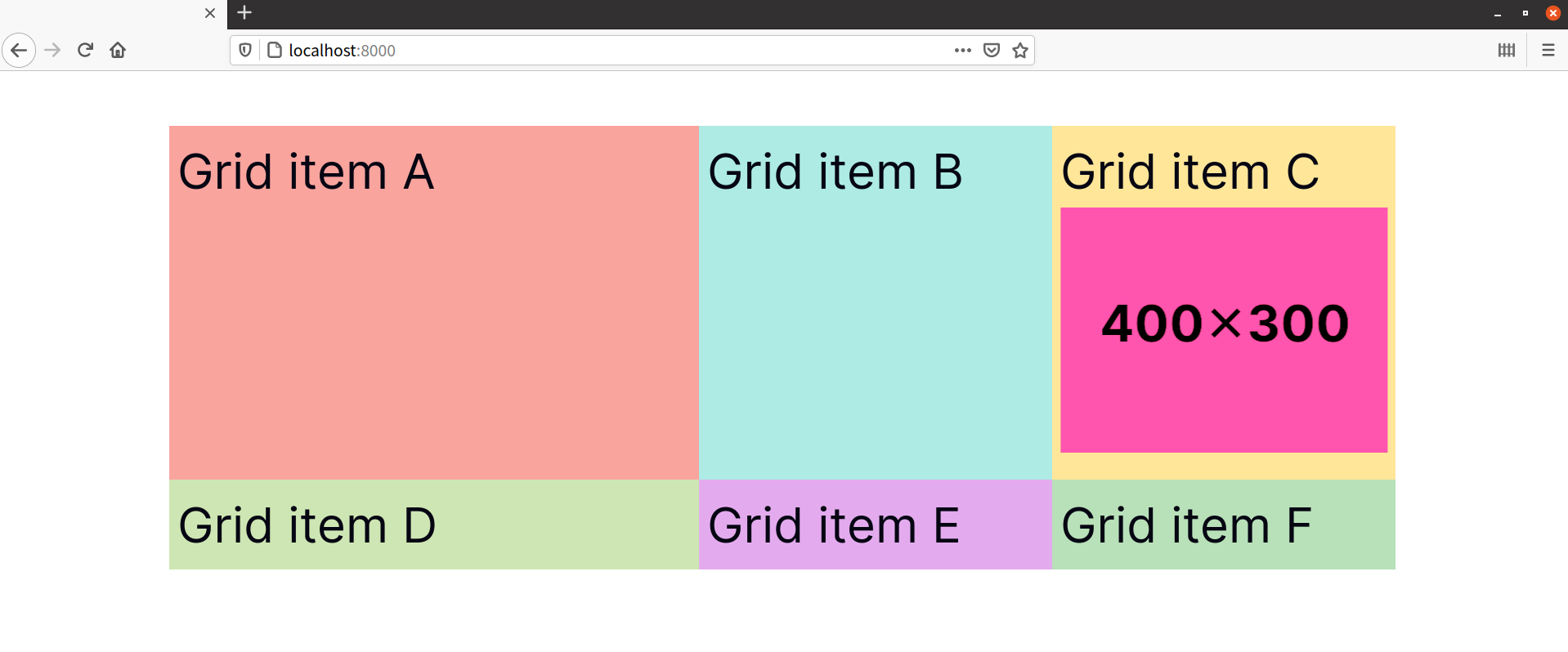Save page to Pocket
The width and height of the screenshot is (1568, 652).
click(x=991, y=50)
